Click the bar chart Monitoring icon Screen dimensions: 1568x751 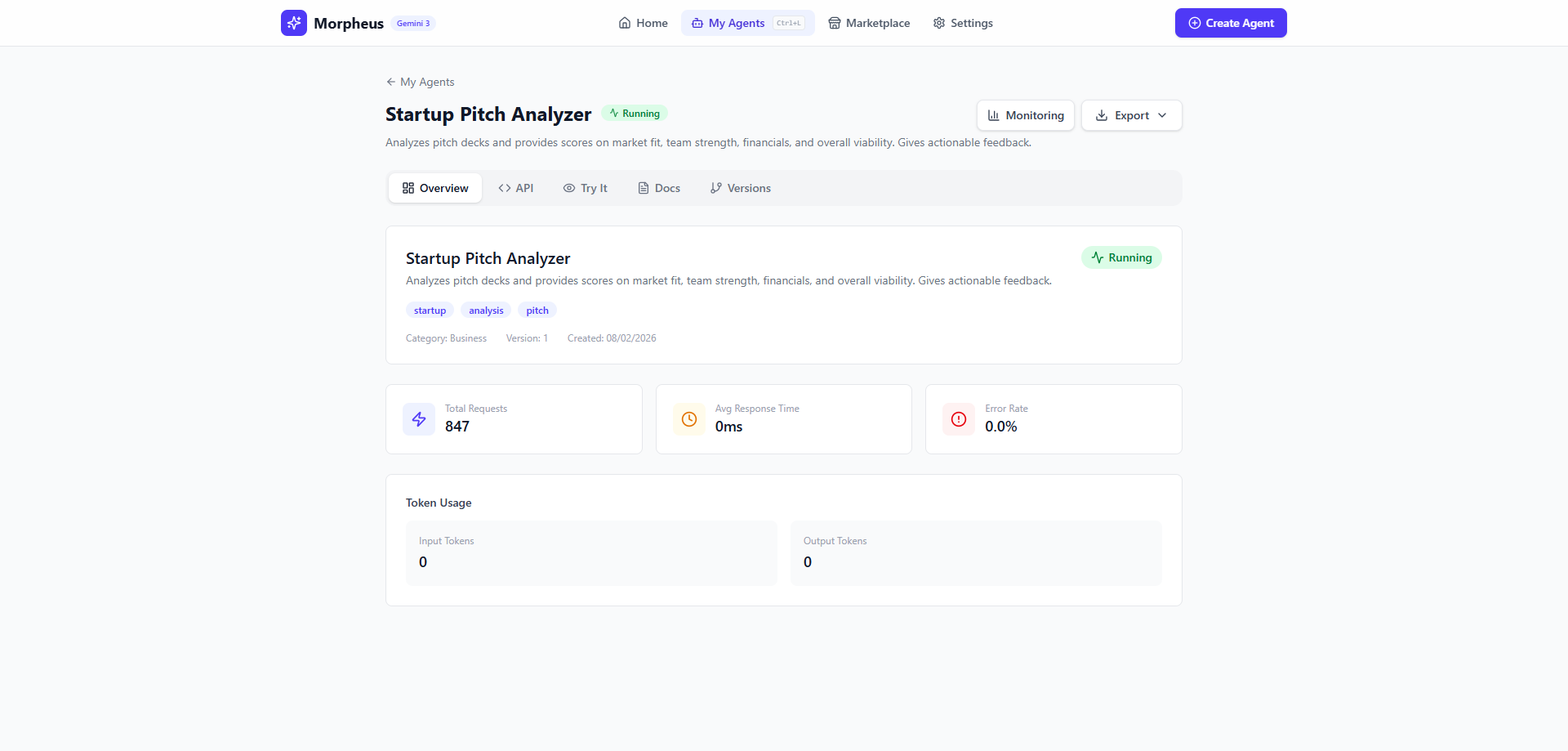coord(993,115)
